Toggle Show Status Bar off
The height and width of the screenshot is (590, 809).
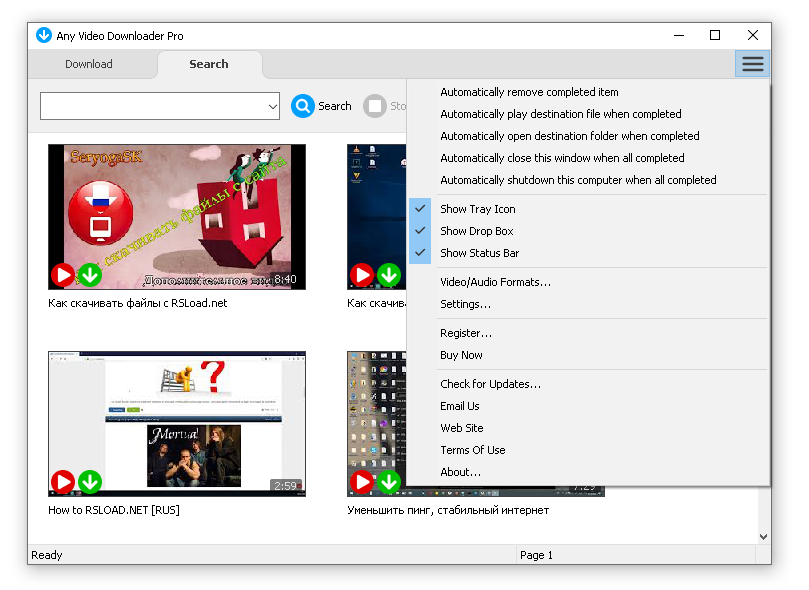click(x=480, y=253)
